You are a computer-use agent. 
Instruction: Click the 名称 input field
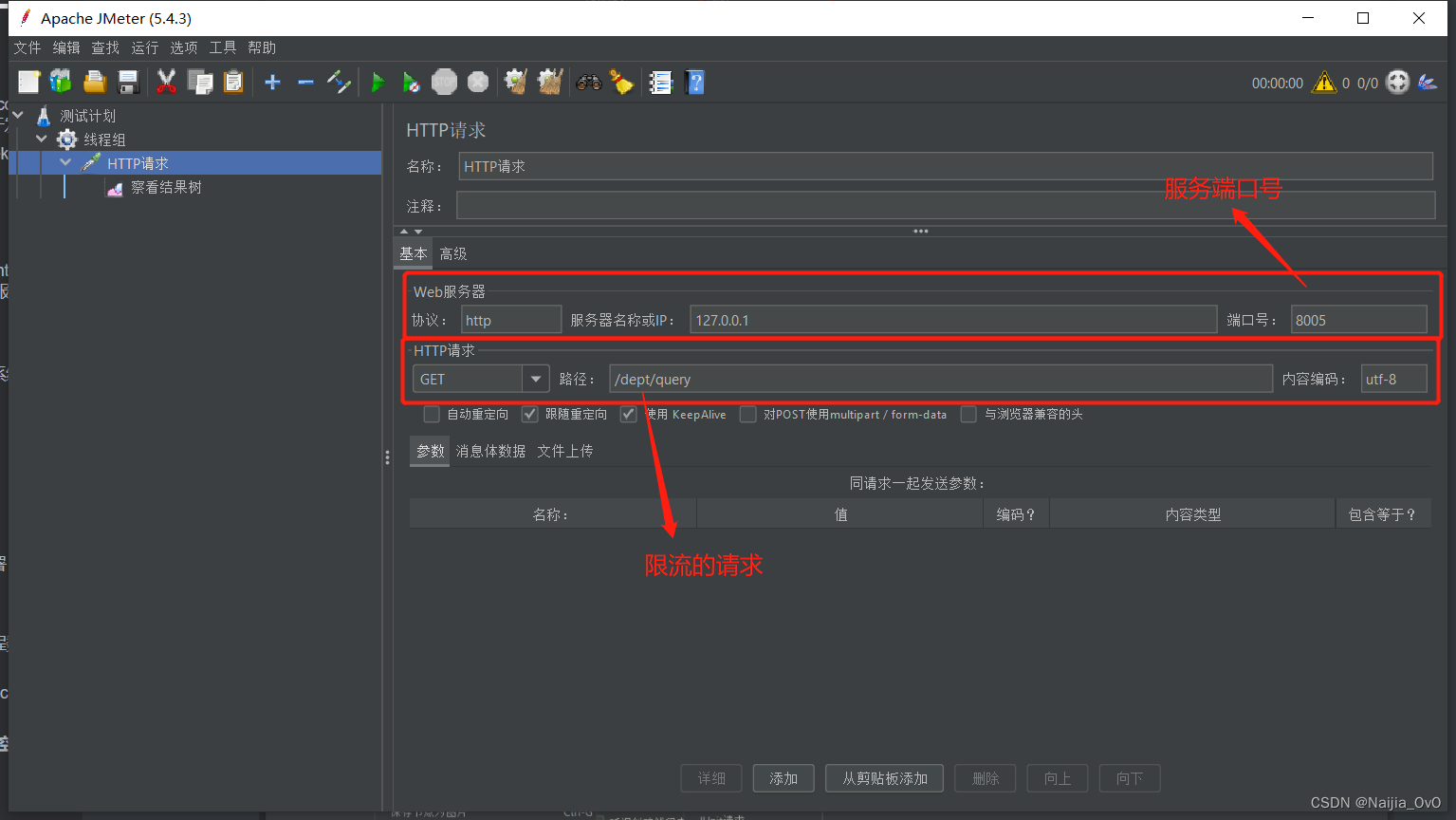tap(946, 166)
